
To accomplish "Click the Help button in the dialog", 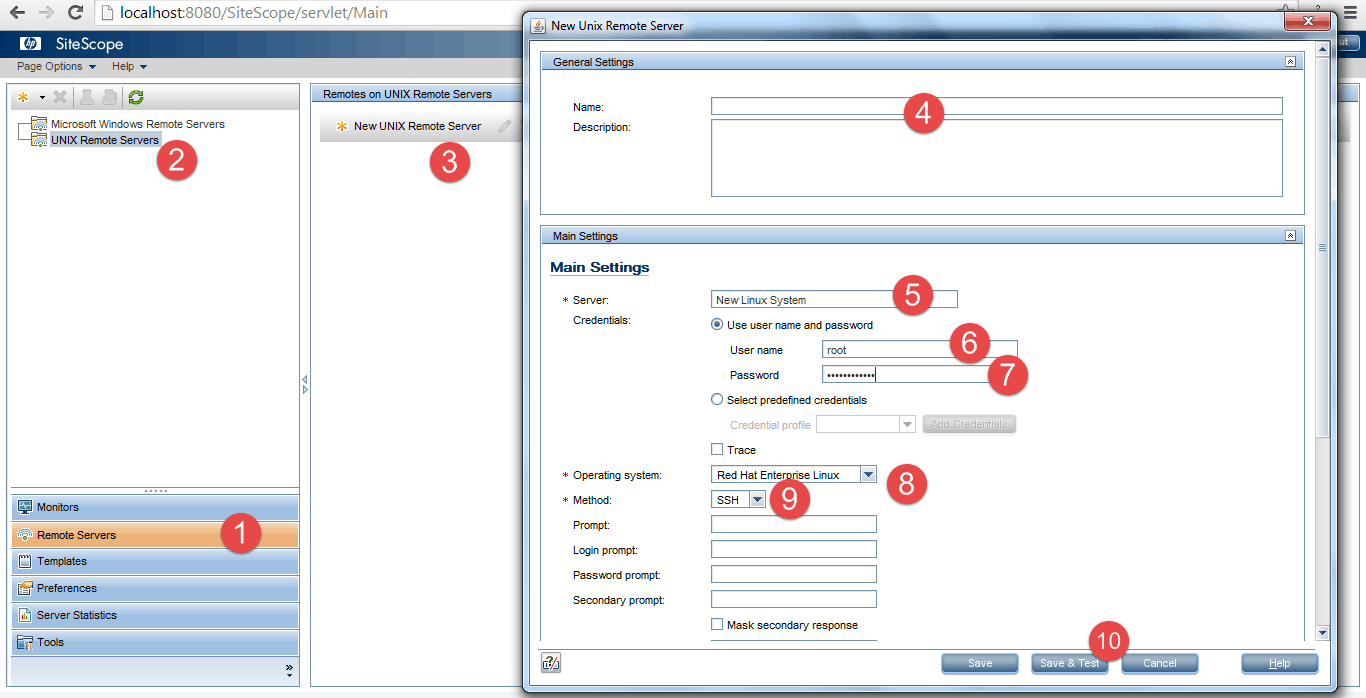I will 1279,663.
